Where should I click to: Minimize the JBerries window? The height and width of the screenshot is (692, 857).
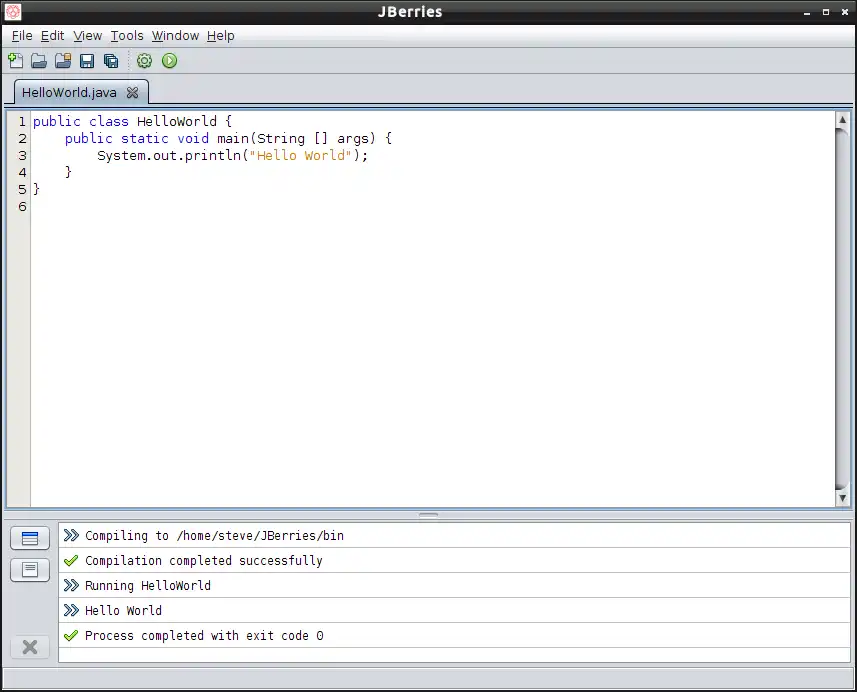pyautogui.click(x=807, y=12)
